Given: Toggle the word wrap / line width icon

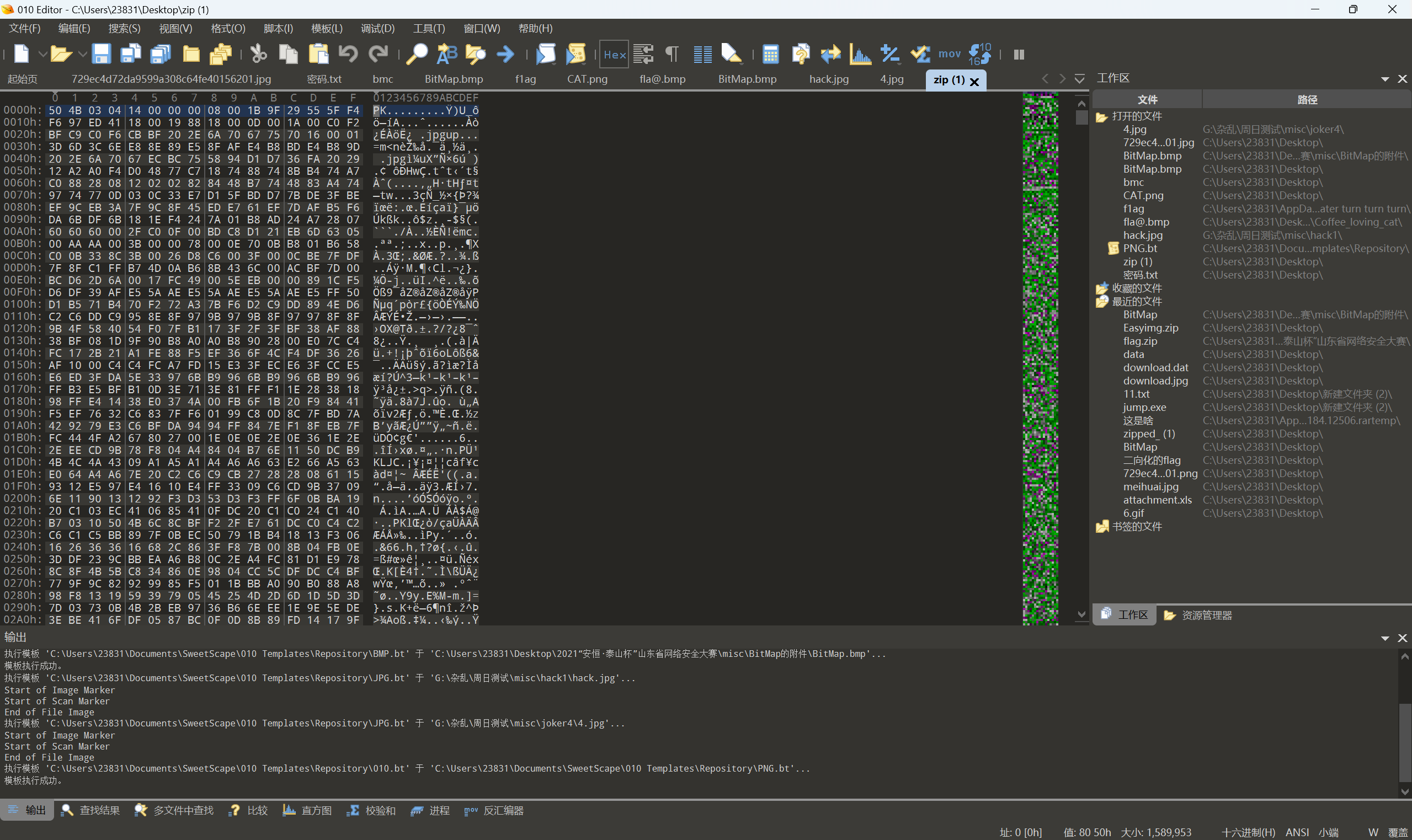Looking at the screenshot, I should pyautogui.click(x=643, y=55).
